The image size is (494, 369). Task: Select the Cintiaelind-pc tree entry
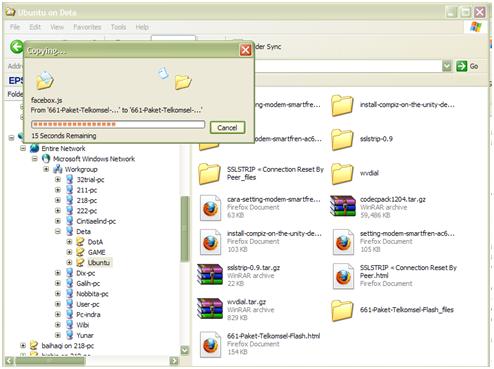tap(96, 221)
